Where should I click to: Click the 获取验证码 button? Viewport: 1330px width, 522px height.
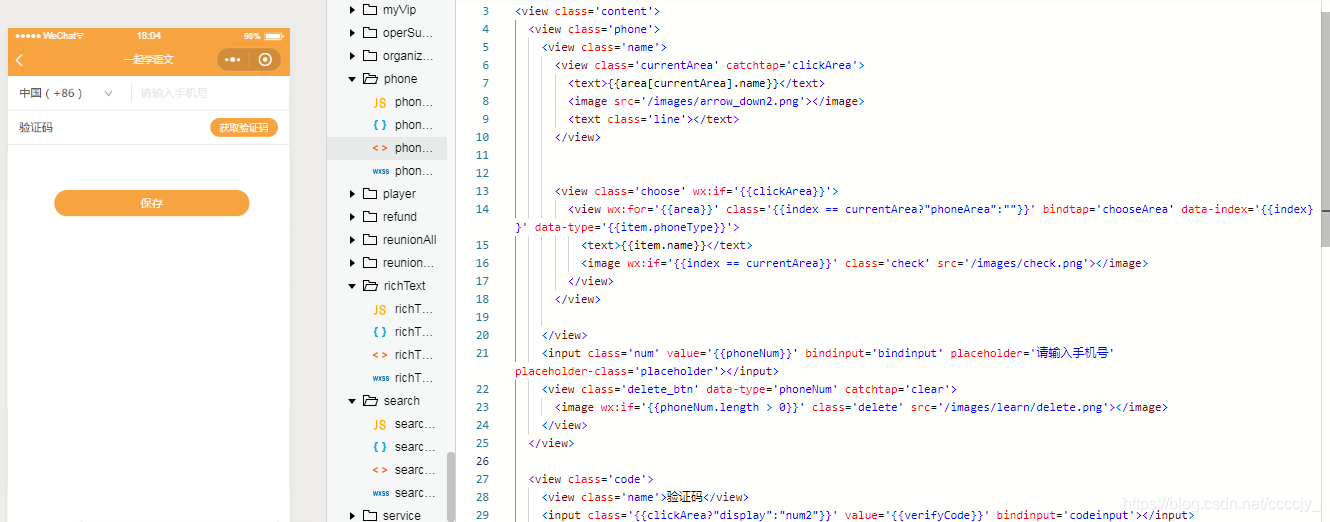[244, 128]
